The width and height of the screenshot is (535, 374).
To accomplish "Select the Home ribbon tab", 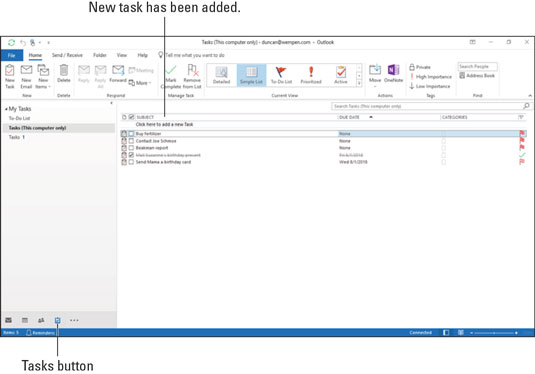I will tap(35, 55).
